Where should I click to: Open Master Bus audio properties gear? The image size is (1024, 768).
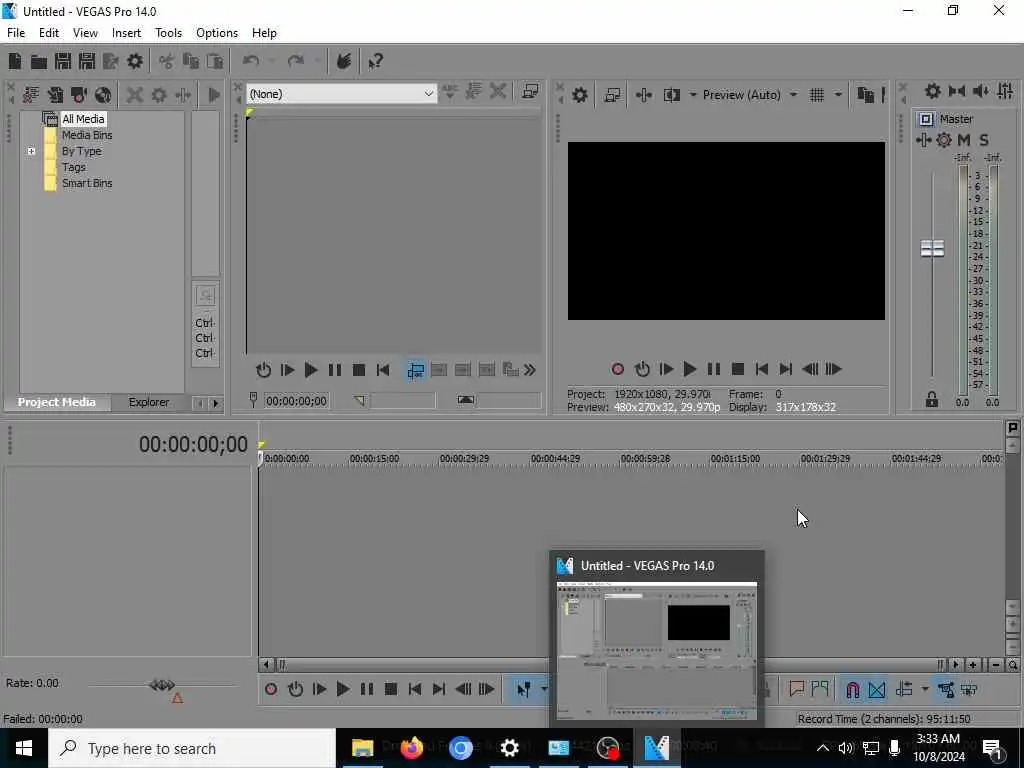tap(933, 91)
